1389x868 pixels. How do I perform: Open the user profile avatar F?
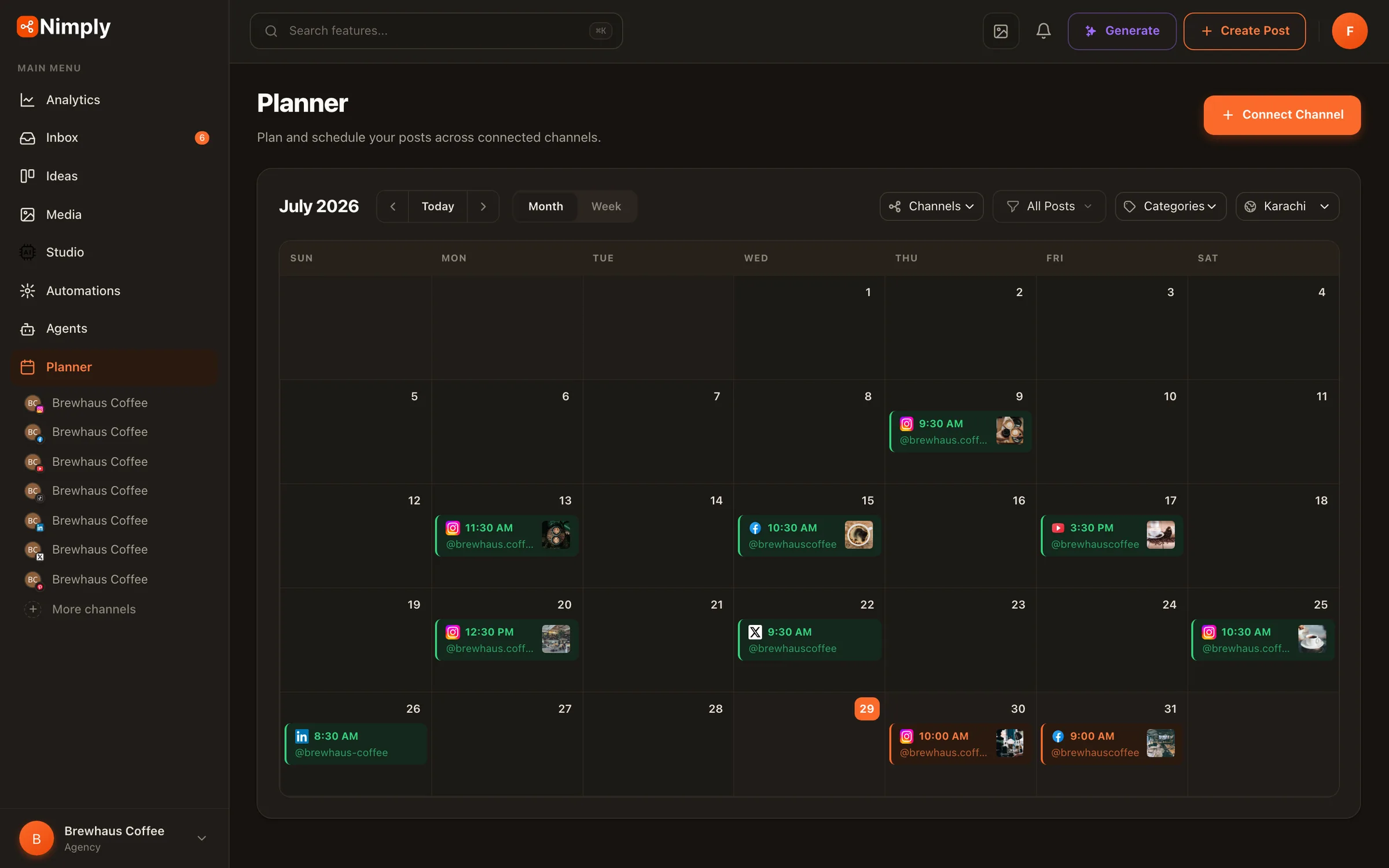coord(1350,31)
